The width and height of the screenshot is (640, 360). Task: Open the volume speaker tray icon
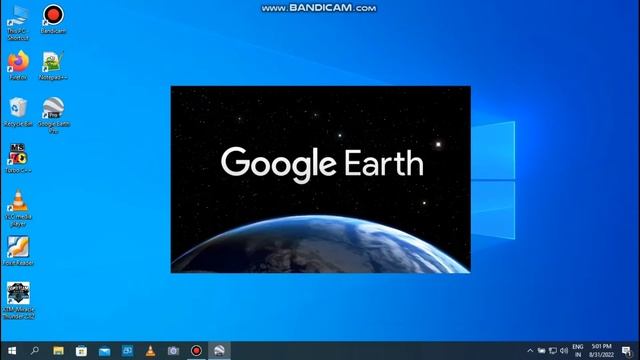point(564,351)
